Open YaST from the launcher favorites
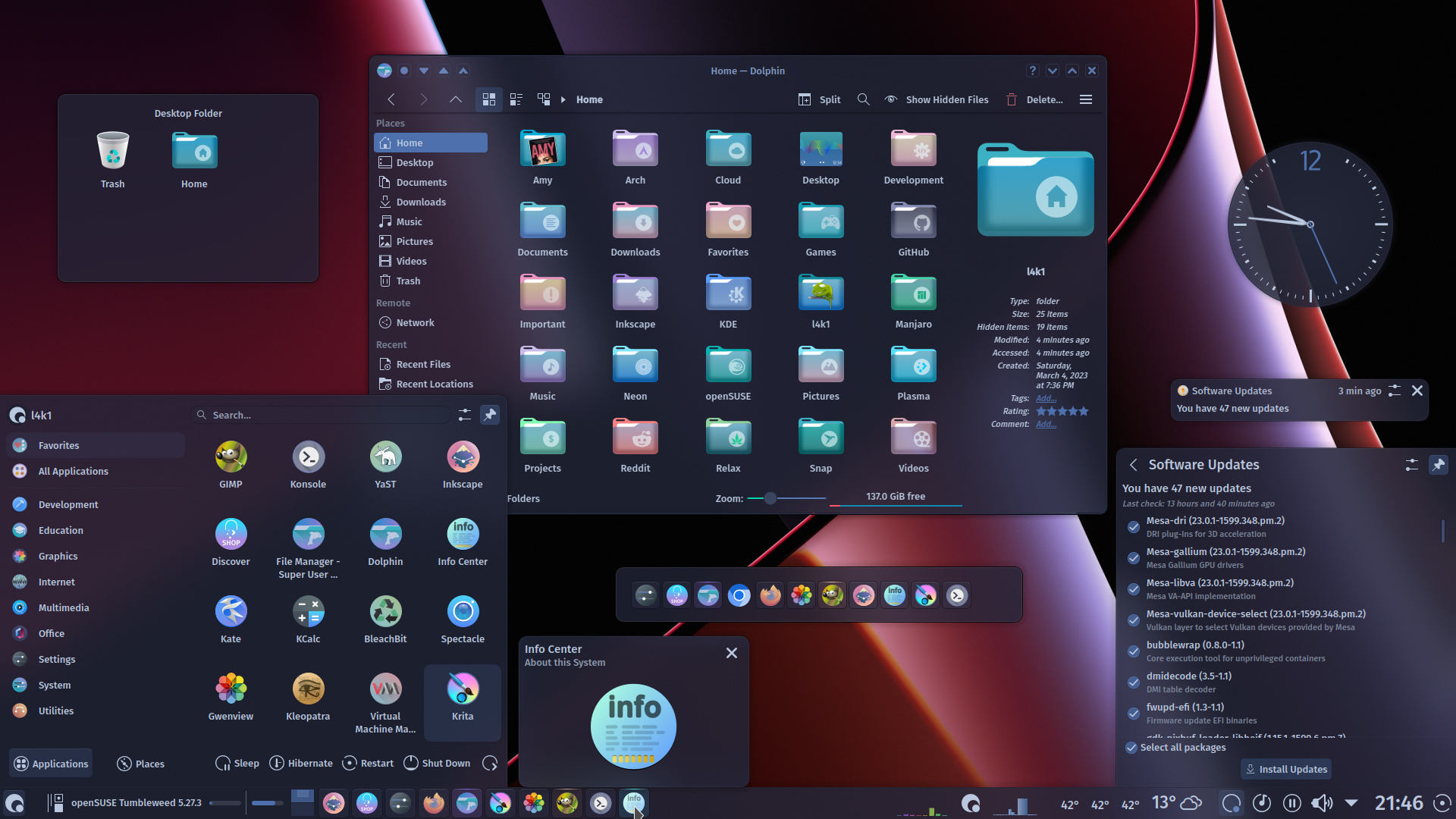This screenshot has width=1456, height=819. (x=385, y=464)
